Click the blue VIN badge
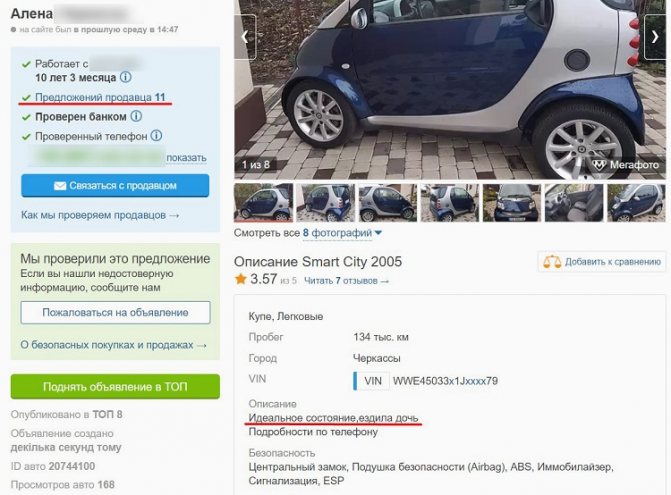 pyautogui.click(x=372, y=381)
